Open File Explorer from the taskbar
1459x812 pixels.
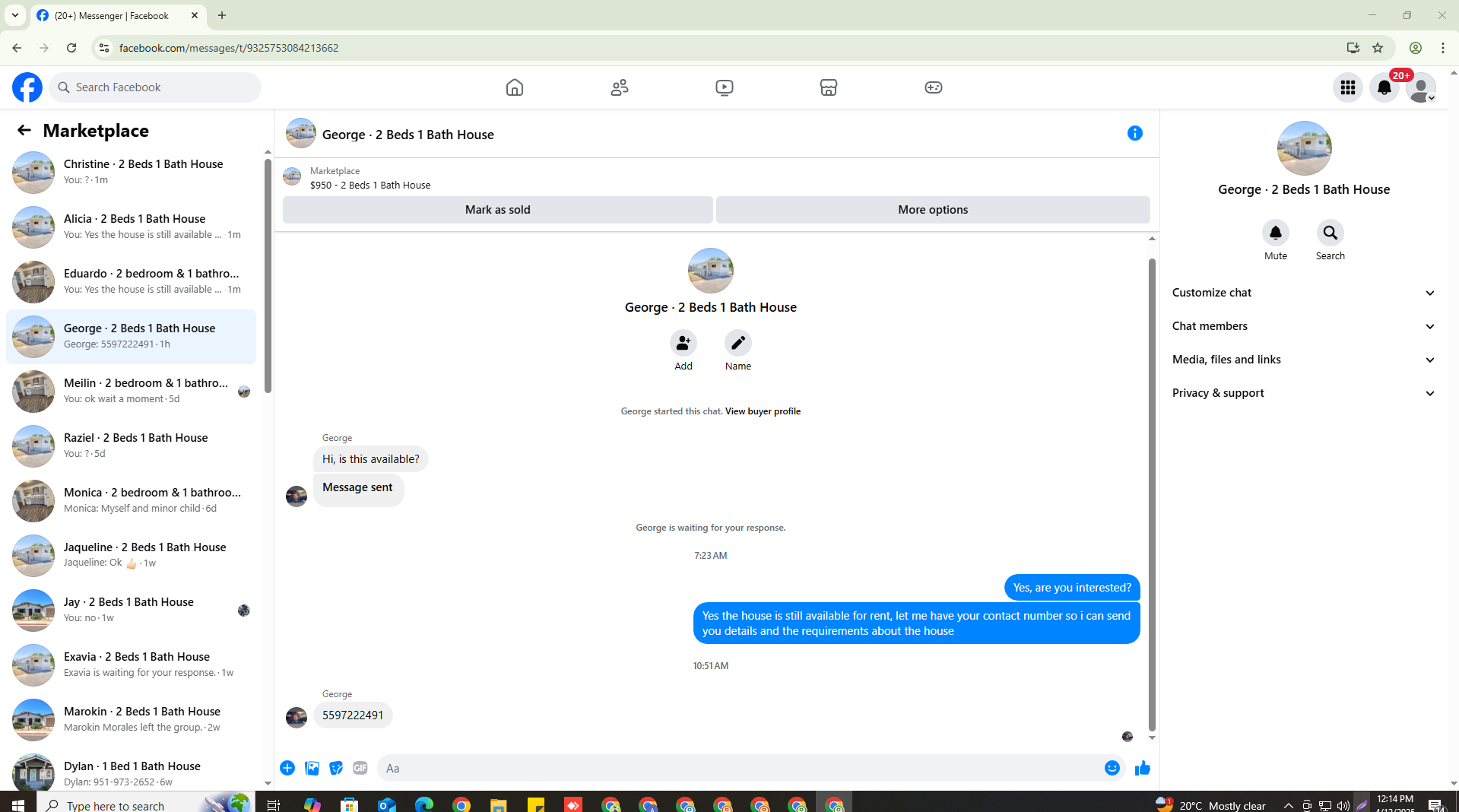498,804
